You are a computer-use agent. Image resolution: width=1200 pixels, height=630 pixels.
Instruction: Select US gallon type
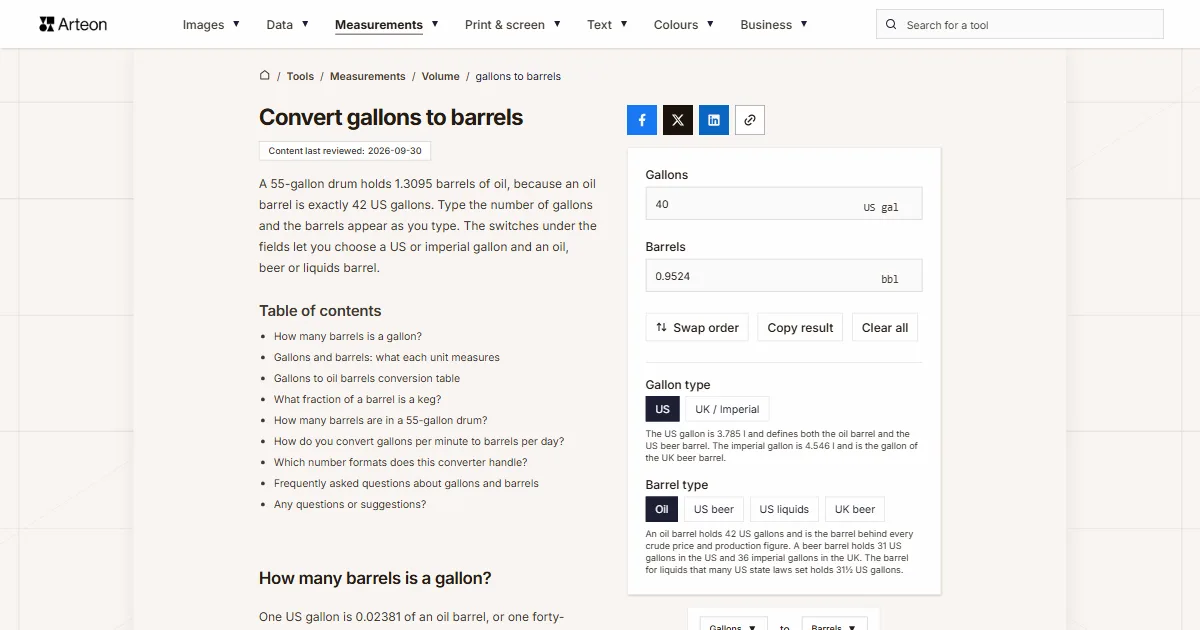[x=663, y=409]
